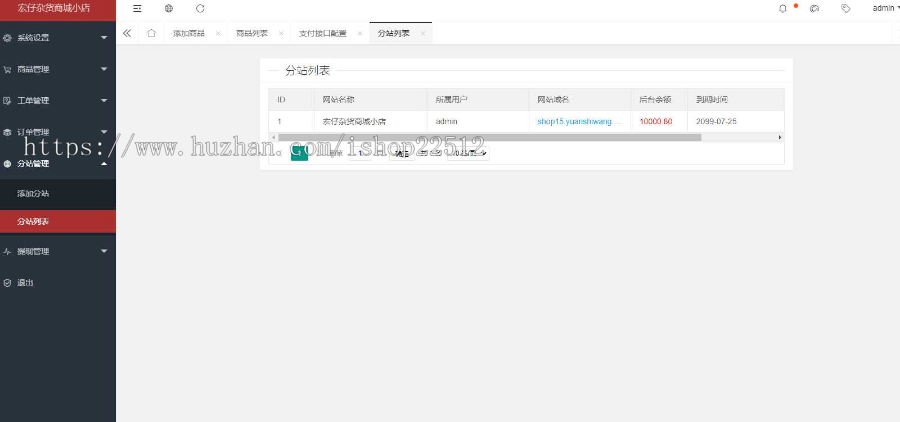Screen dimensions: 900x422
Task: Click the gear icon beside 系统设置
Action: tap(7, 38)
